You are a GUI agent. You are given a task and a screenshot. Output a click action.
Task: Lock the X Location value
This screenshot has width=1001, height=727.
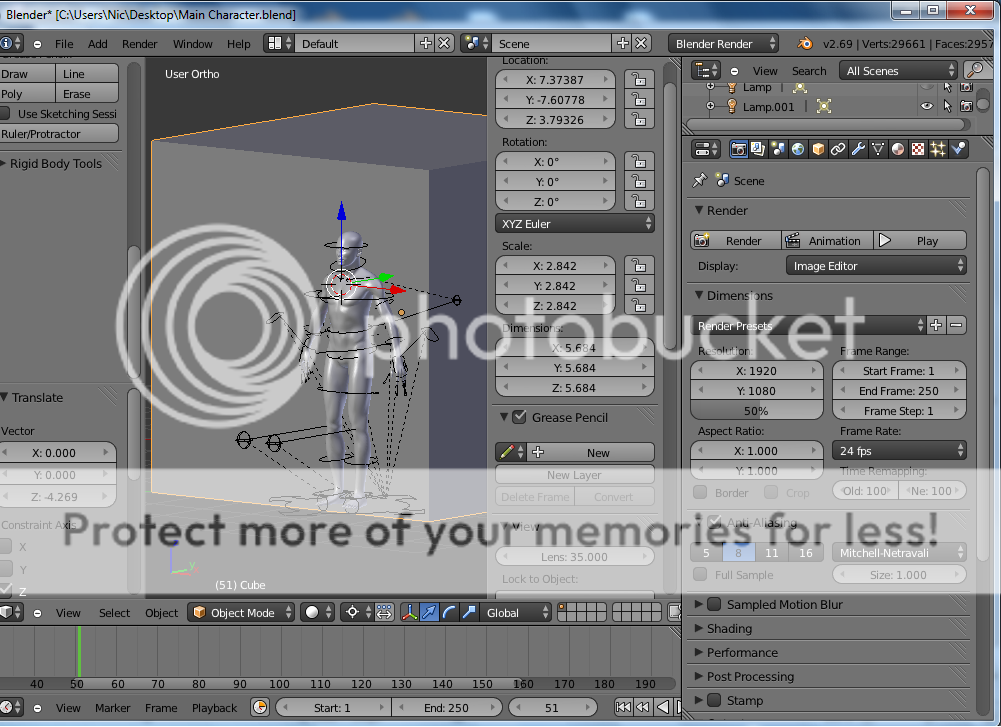(x=638, y=79)
